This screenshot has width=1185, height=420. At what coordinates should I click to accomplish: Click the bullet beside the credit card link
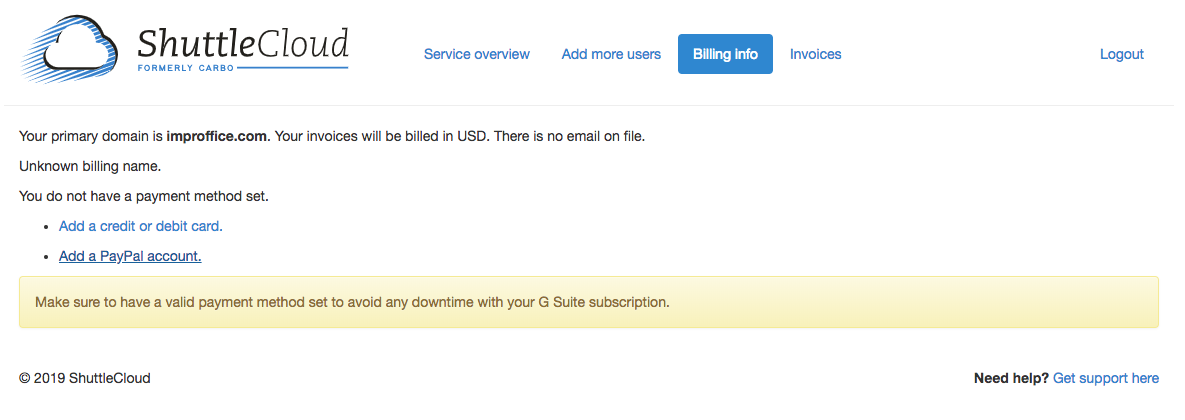tap(47, 227)
